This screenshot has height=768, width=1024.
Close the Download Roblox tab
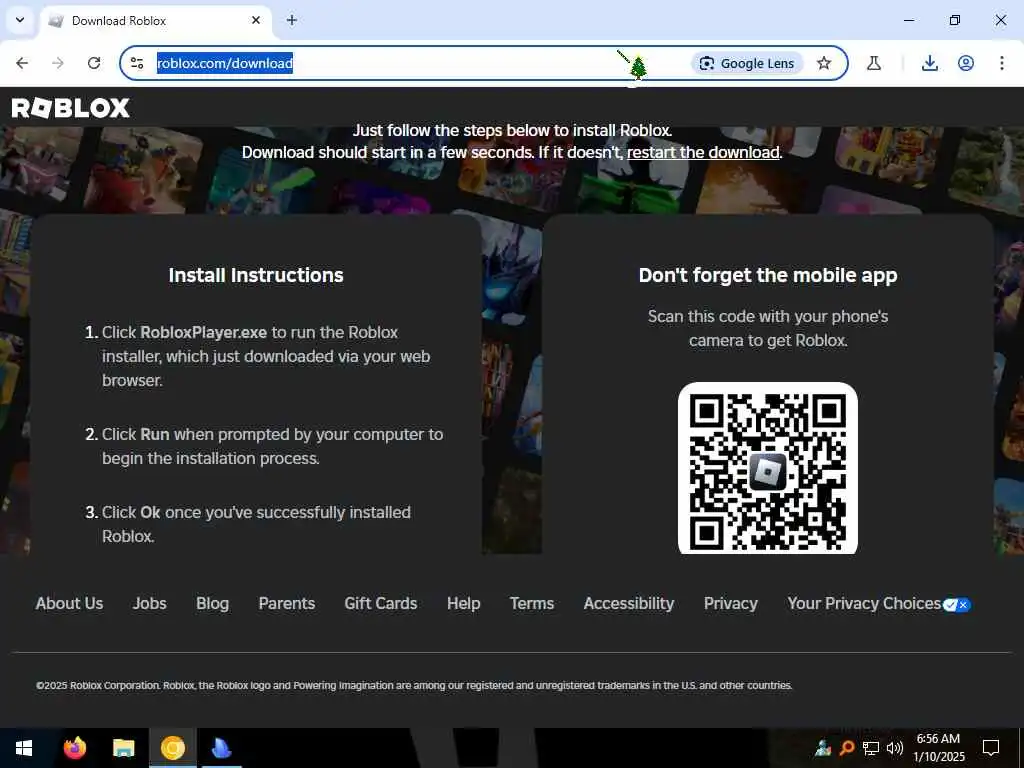(256, 20)
